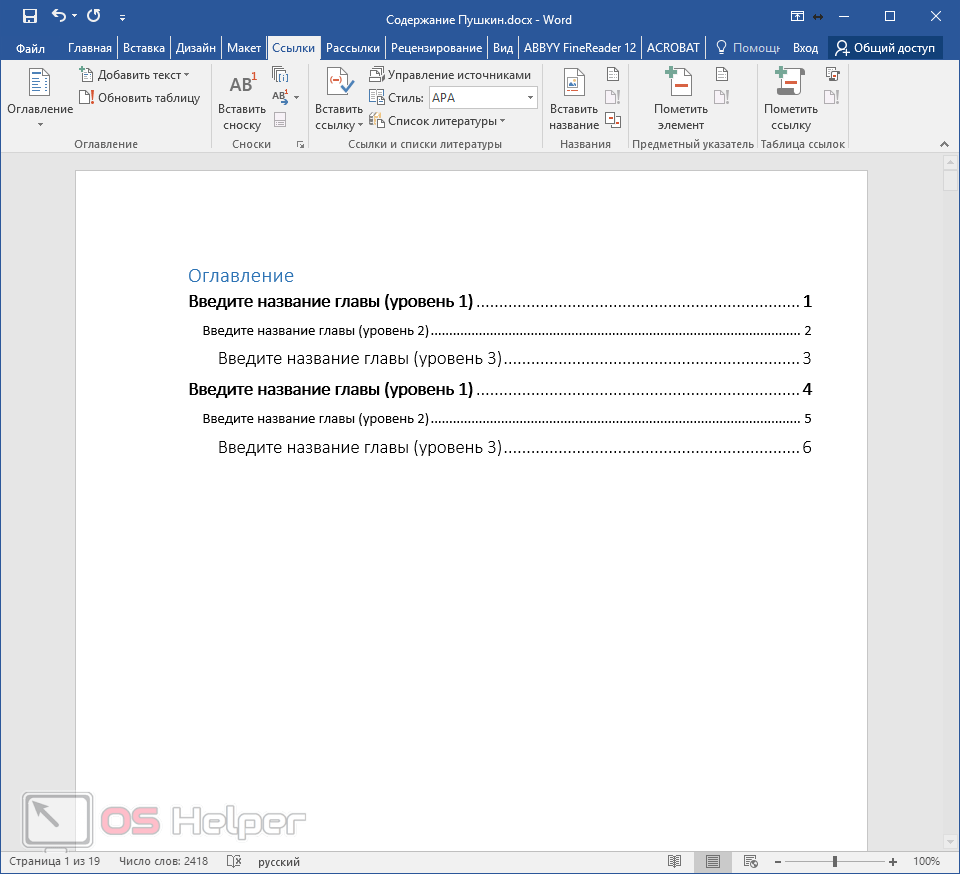
Task: Open the Review (Рецензирование) ribbon tab
Action: pyautogui.click(x=436, y=47)
